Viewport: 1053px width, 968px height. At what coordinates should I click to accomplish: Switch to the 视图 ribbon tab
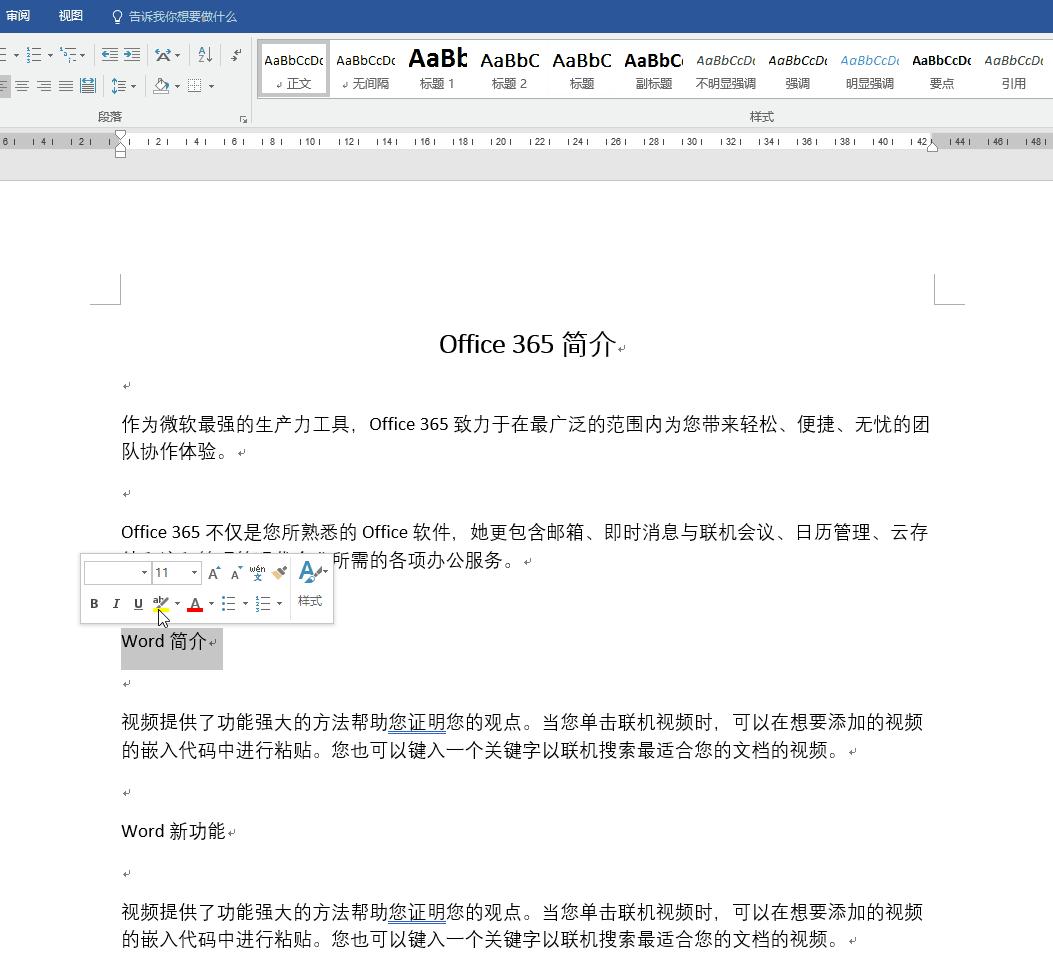pos(70,15)
